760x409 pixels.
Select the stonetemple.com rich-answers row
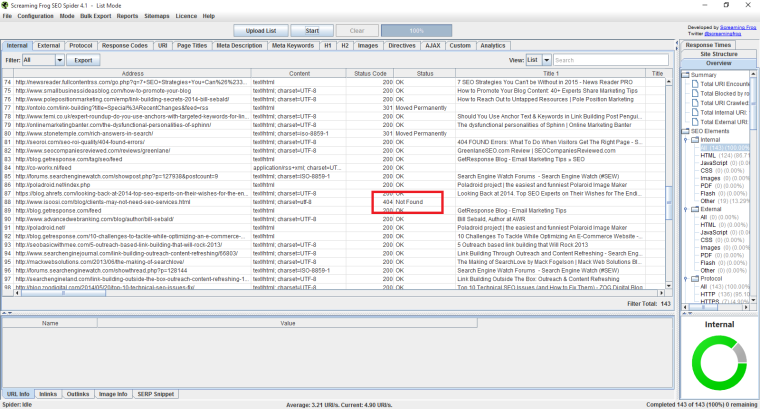point(334,133)
